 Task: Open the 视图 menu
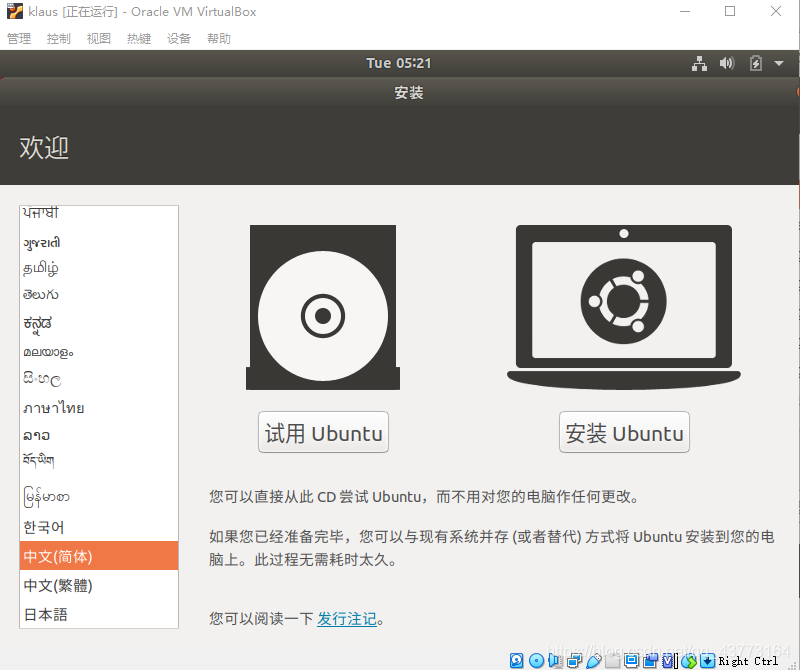[x=98, y=38]
